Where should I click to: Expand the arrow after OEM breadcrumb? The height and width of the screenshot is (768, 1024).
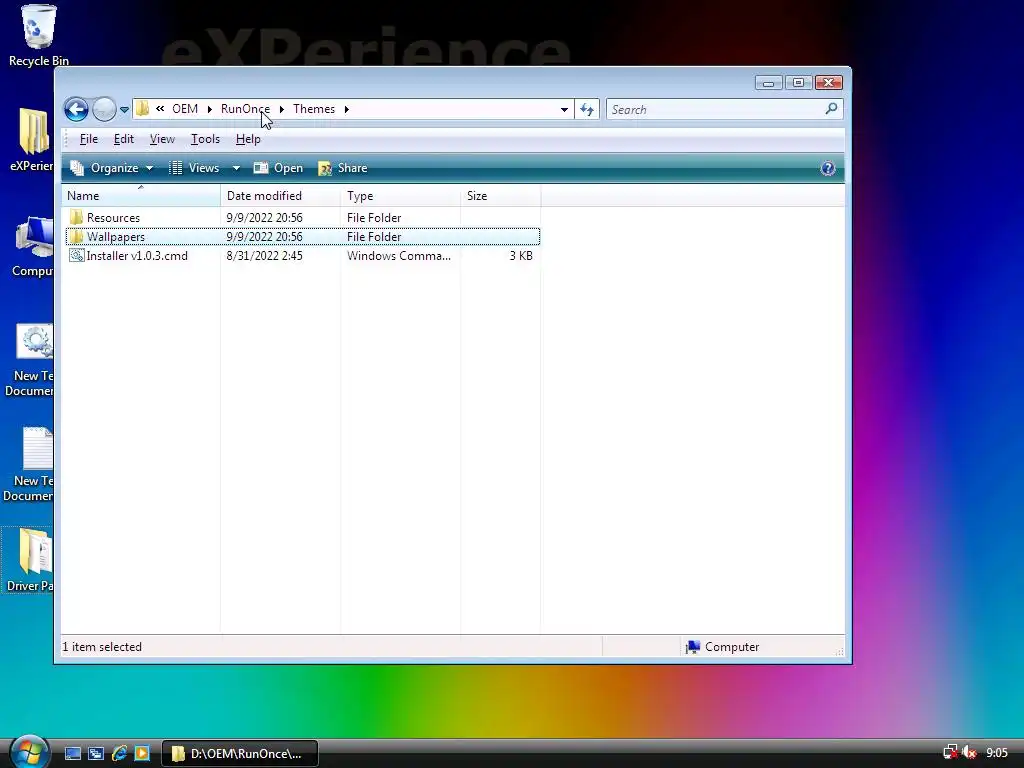210,109
